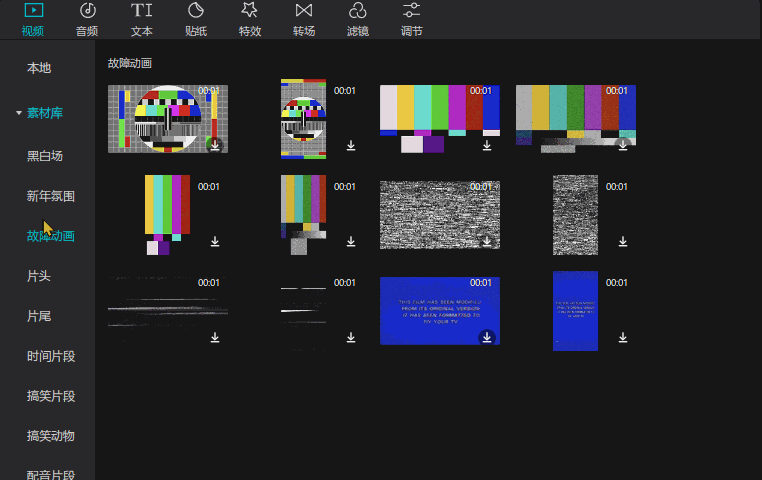The width and height of the screenshot is (762, 480).
Task: Collapse the 素材库 library tree arrow
Action: 18,114
